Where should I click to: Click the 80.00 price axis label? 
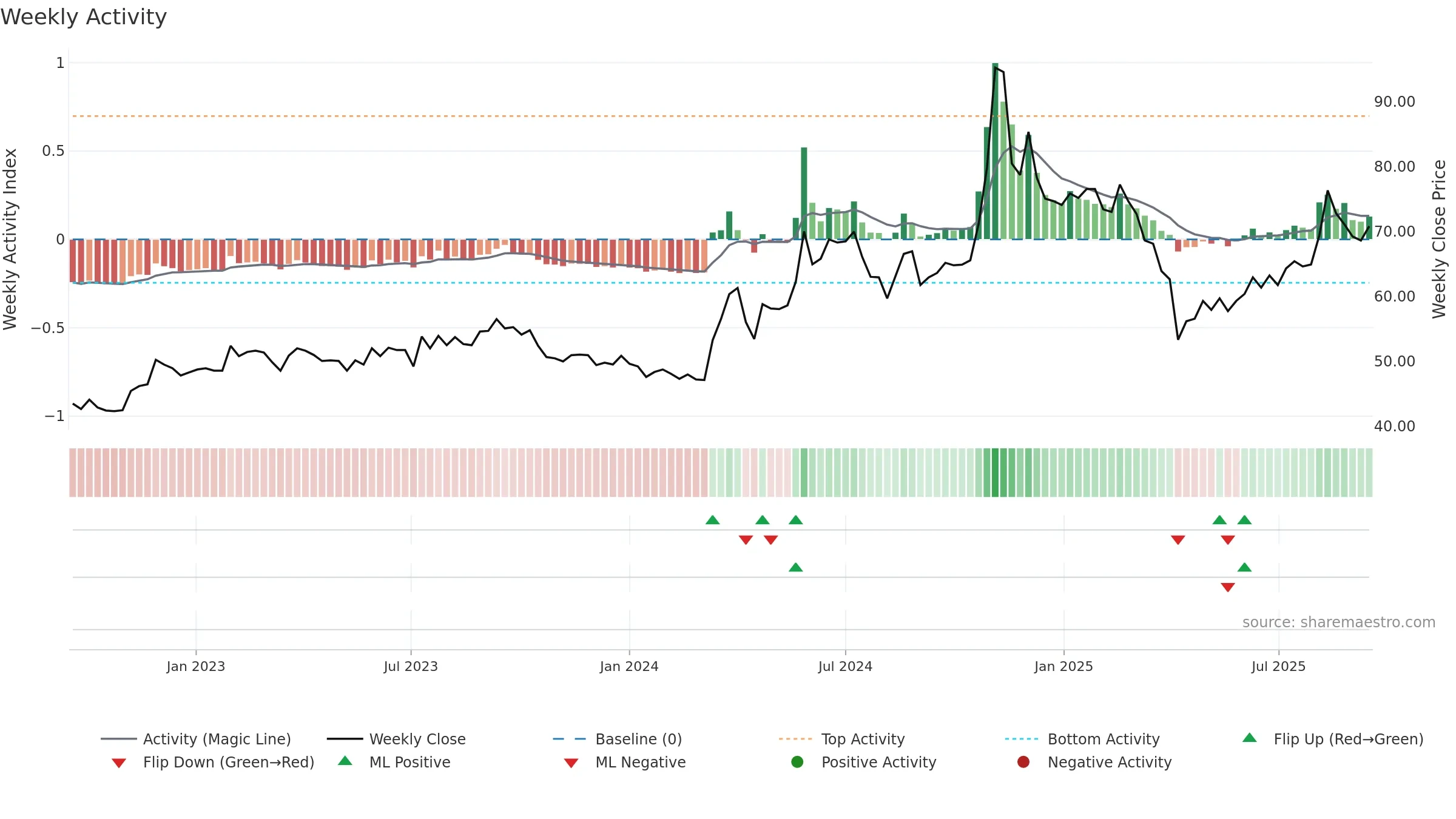pyautogui.click(x=1395, y=167)
